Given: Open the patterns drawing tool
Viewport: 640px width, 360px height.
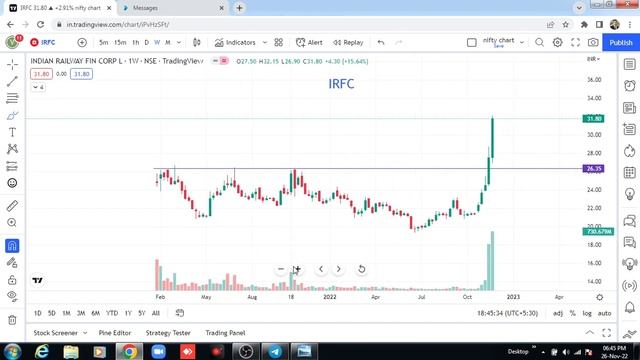Looking at the screenshot, I should [x=12, y=149].
